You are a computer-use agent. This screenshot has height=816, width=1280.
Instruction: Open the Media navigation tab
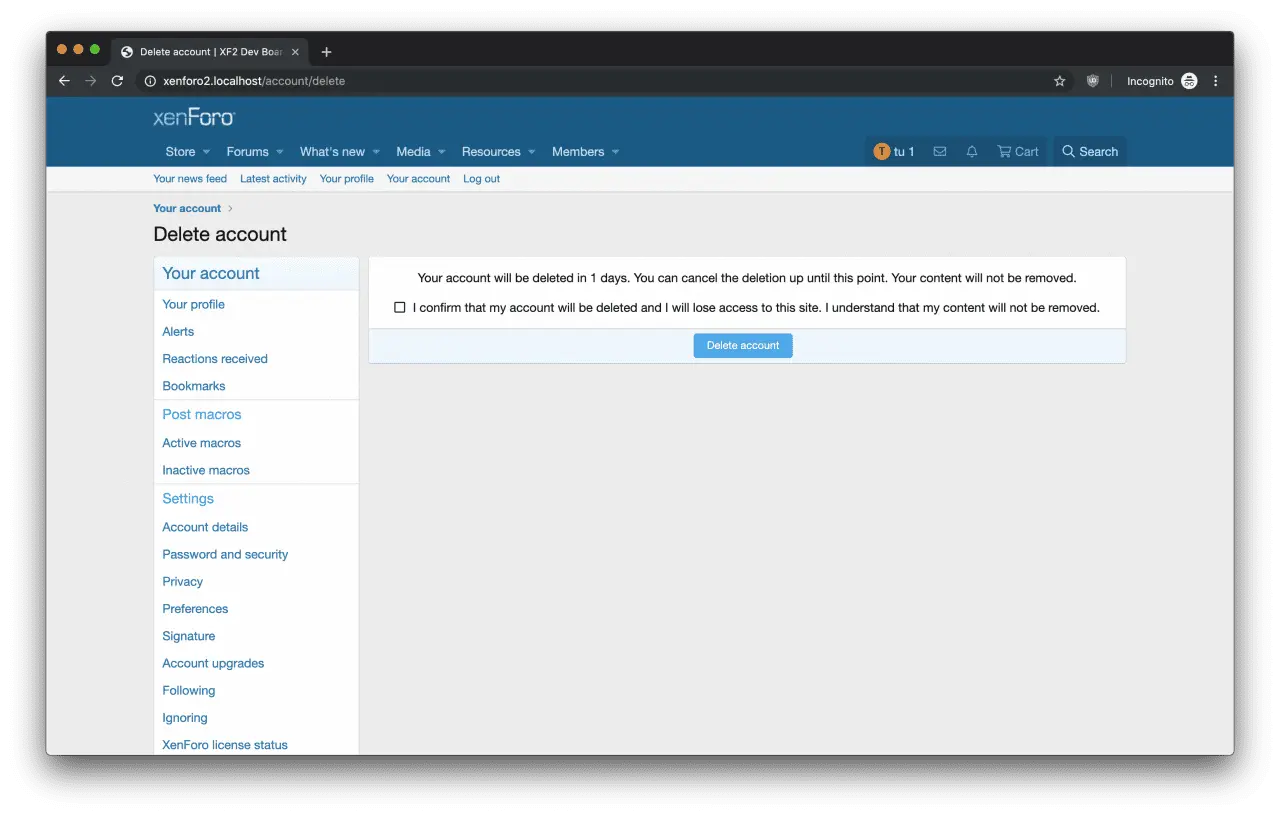[413, 152]
